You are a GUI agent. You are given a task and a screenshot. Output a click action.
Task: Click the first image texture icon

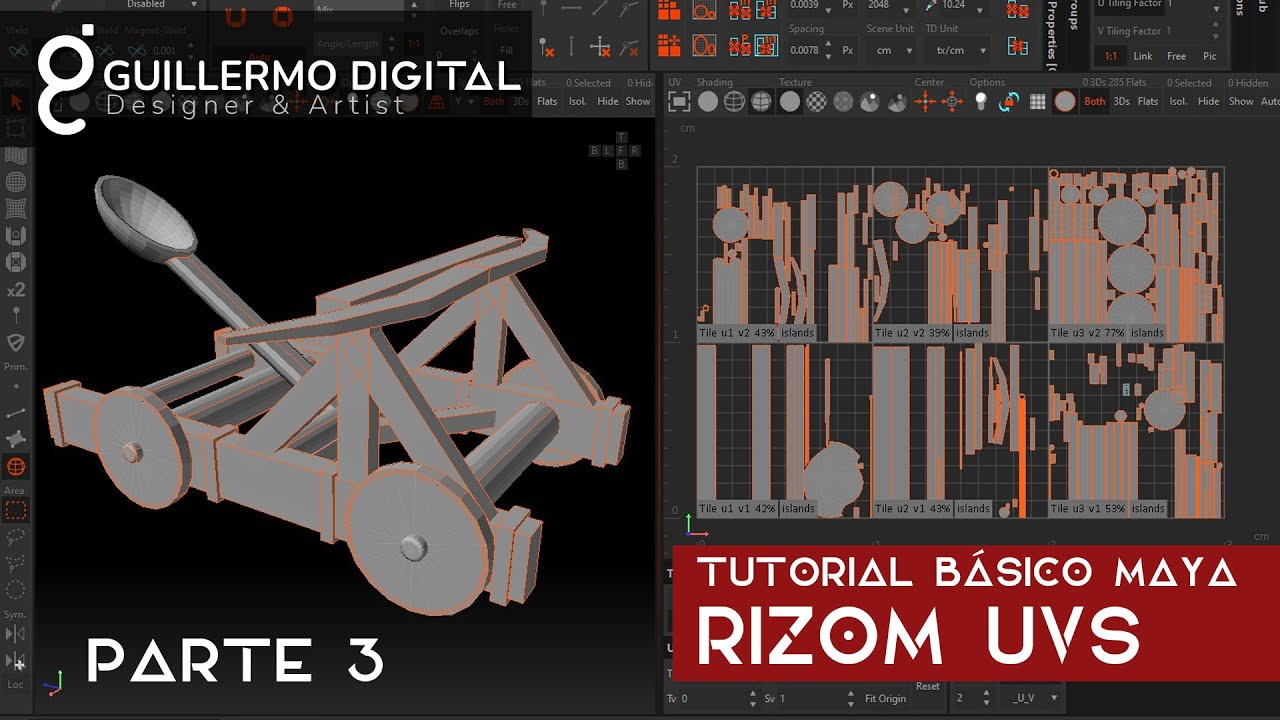click(870, 101)
